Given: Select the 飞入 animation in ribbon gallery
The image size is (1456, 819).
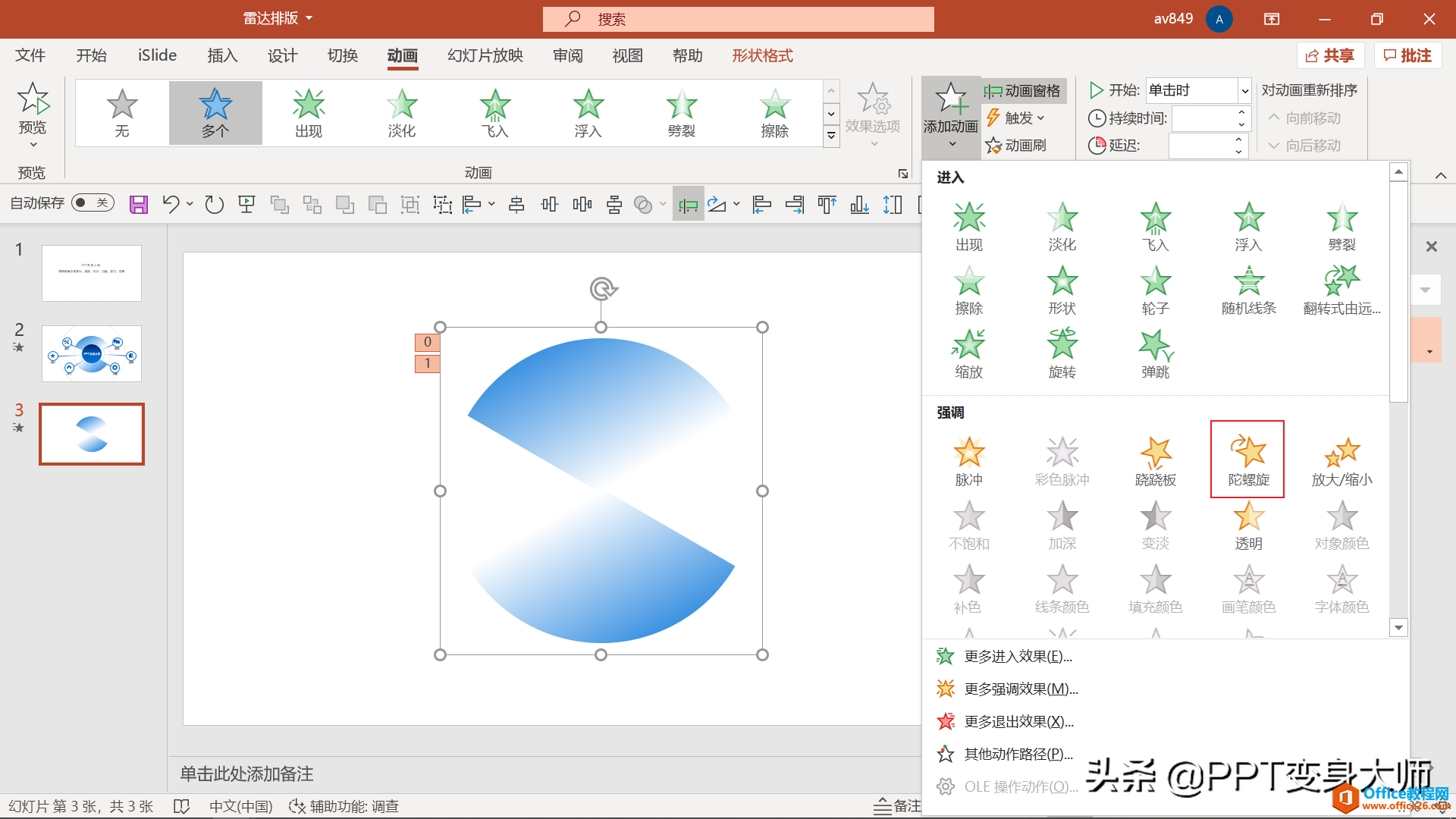Looking at the screenshot, I should coord(494,114).
